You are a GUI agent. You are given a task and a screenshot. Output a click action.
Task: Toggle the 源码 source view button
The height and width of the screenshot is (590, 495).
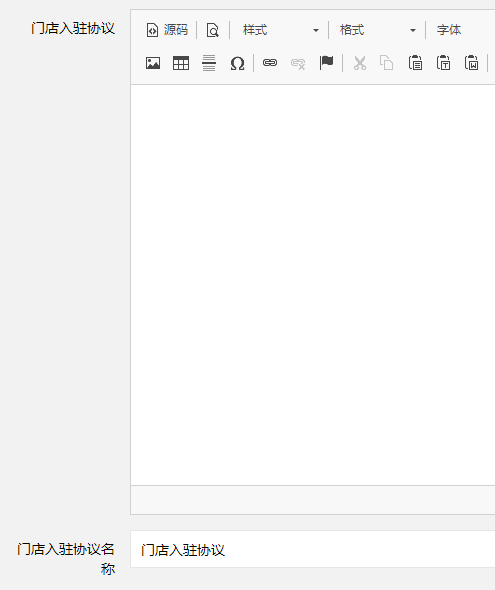(167, 30)
